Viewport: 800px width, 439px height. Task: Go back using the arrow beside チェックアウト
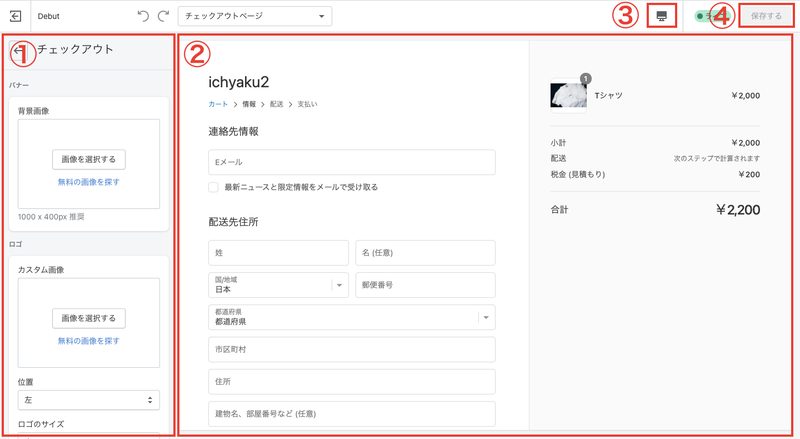(x=17, y=50)
